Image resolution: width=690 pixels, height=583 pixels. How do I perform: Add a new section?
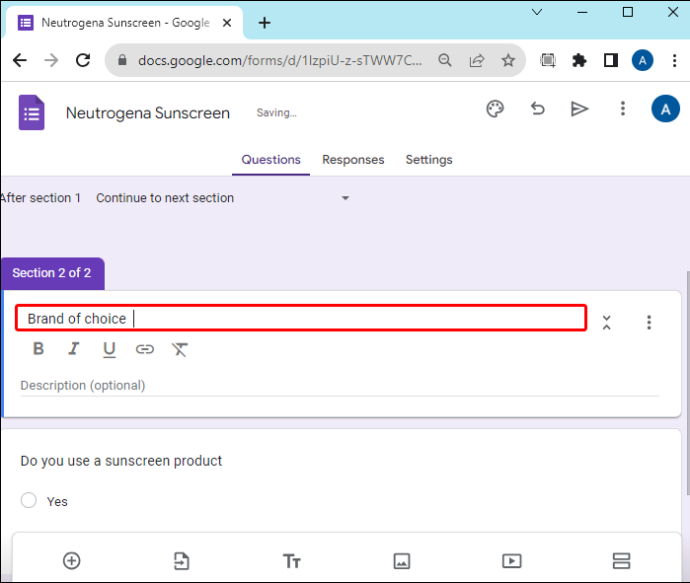click(621, 561)
